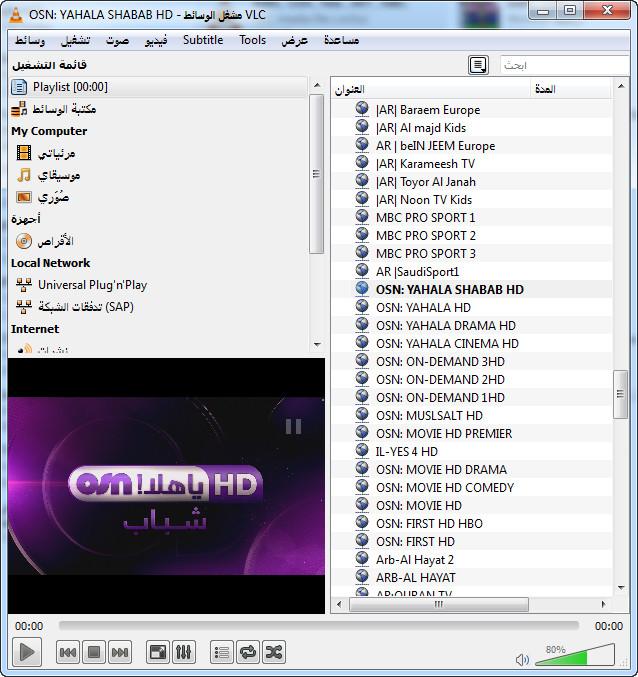Image resolution: width=638 pixels, height=677 pixels.
Task: Toggle fullscreen video button
Action: (x=158, y=652)
